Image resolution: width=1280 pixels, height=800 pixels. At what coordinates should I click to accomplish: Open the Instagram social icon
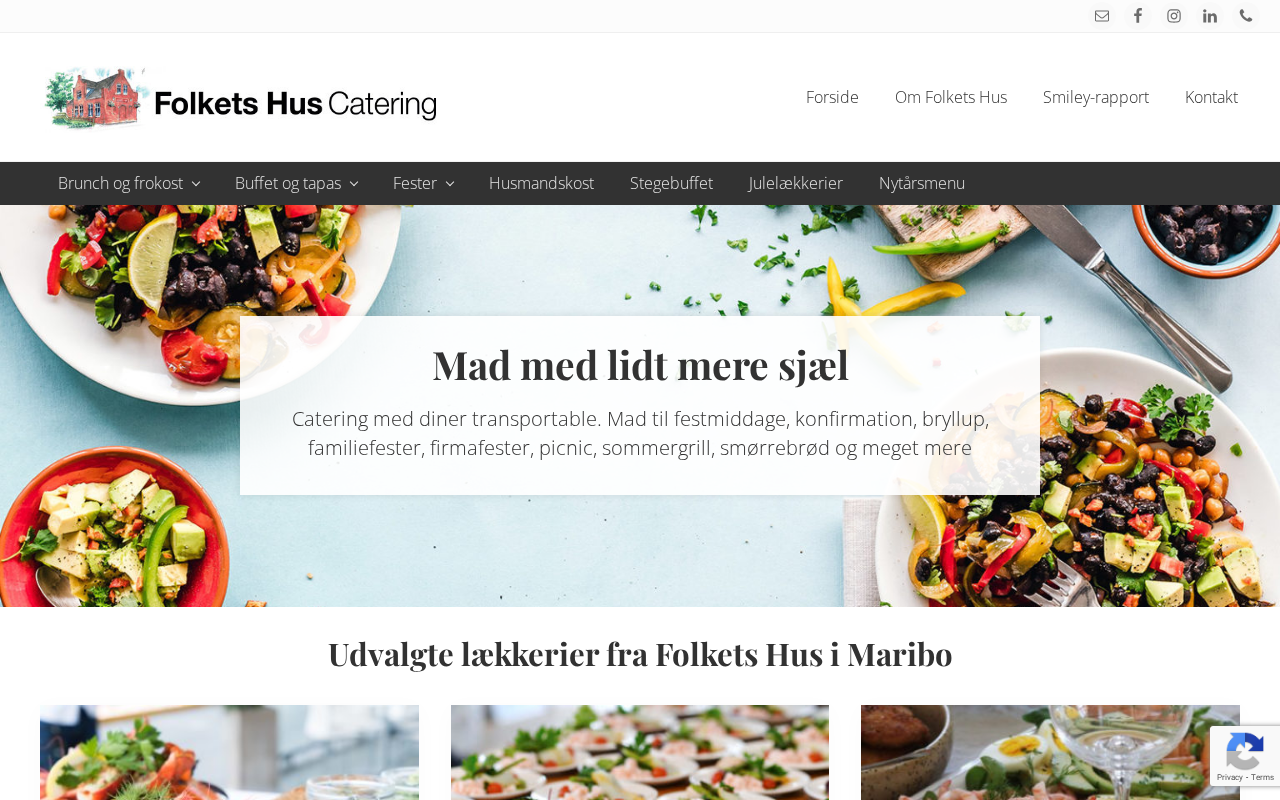1174,16
